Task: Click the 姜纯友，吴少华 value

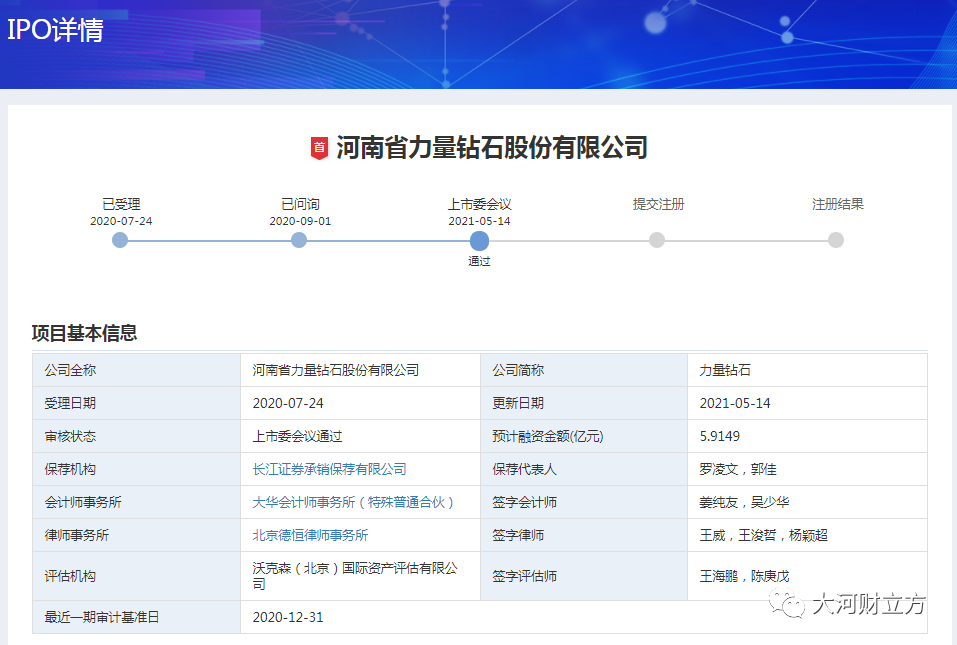Action: tap(745, 502)
